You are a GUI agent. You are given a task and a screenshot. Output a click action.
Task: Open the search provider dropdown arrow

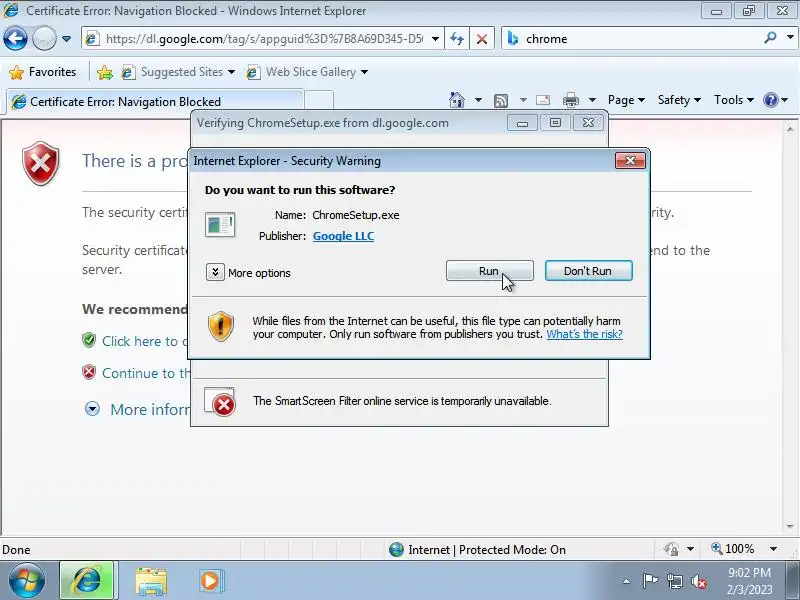tap(790, 38)
